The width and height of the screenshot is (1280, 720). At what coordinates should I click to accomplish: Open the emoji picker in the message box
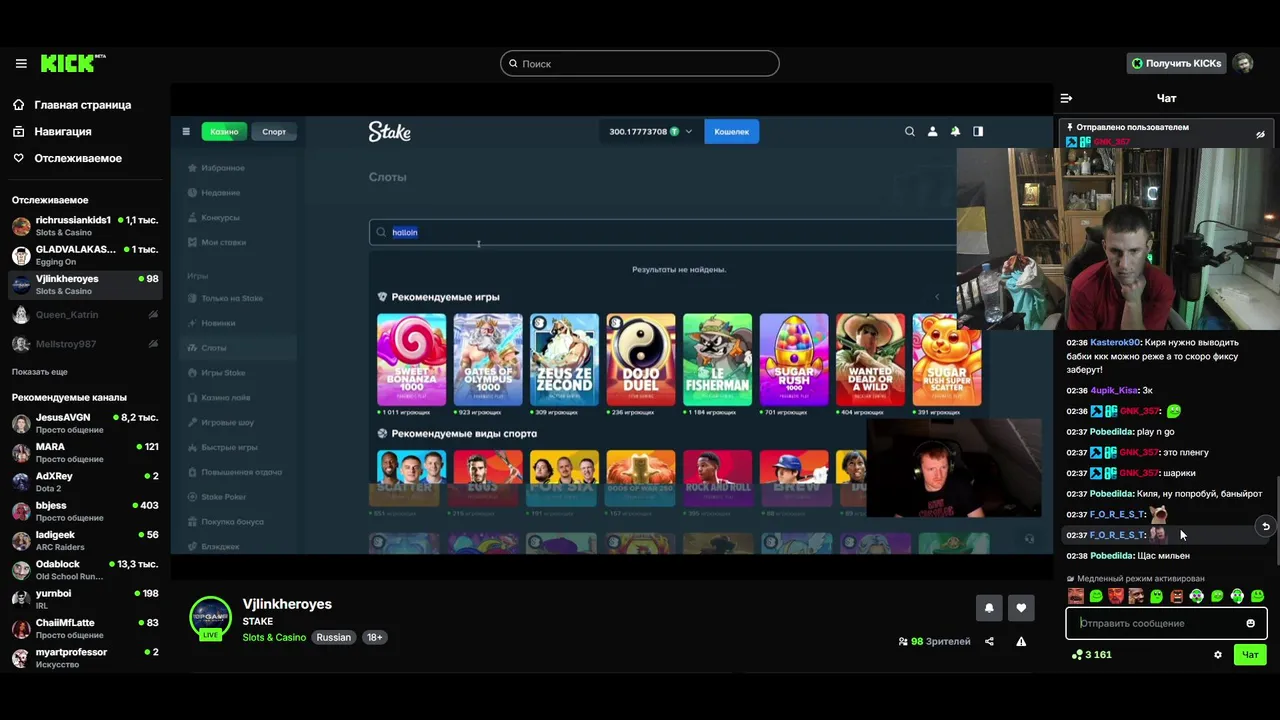[x=1250, y=623]
